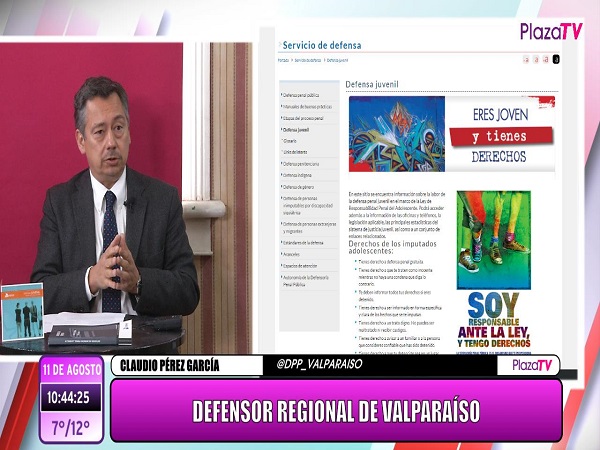Click the 'Defensa juvenil' breadcrumb
600x450 pixels.
pos(337,60)
